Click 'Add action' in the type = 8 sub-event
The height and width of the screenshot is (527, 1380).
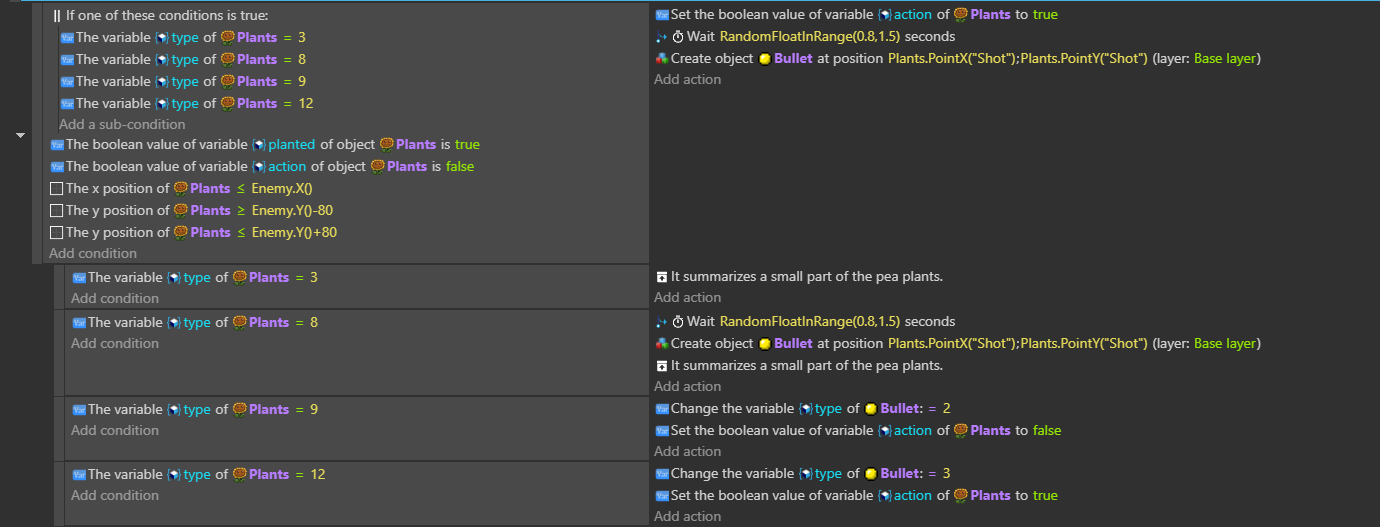click(687, 387)
